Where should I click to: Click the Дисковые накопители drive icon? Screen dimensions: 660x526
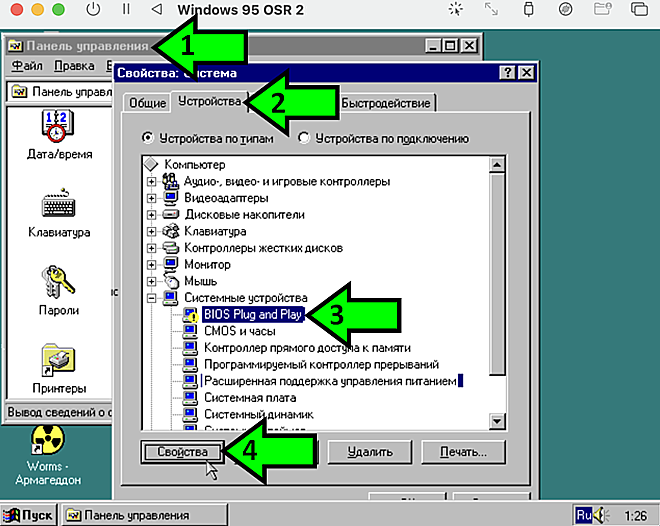tap(170, 215)
